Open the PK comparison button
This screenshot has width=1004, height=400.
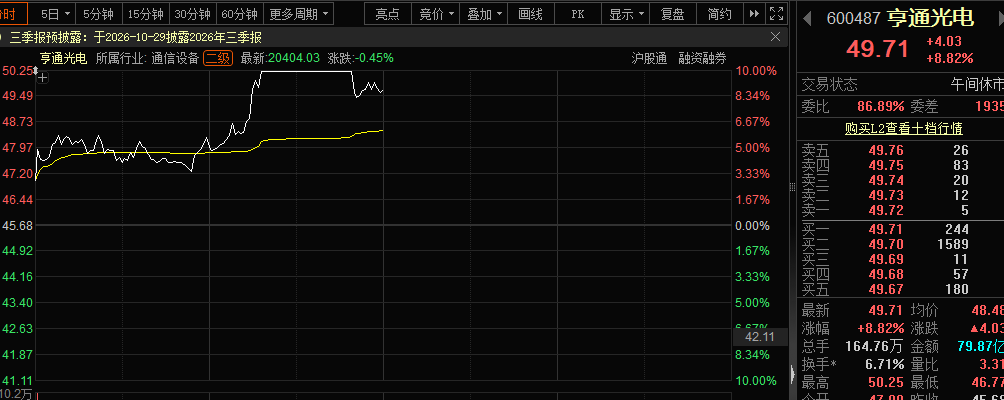click(x=578, y=14)
